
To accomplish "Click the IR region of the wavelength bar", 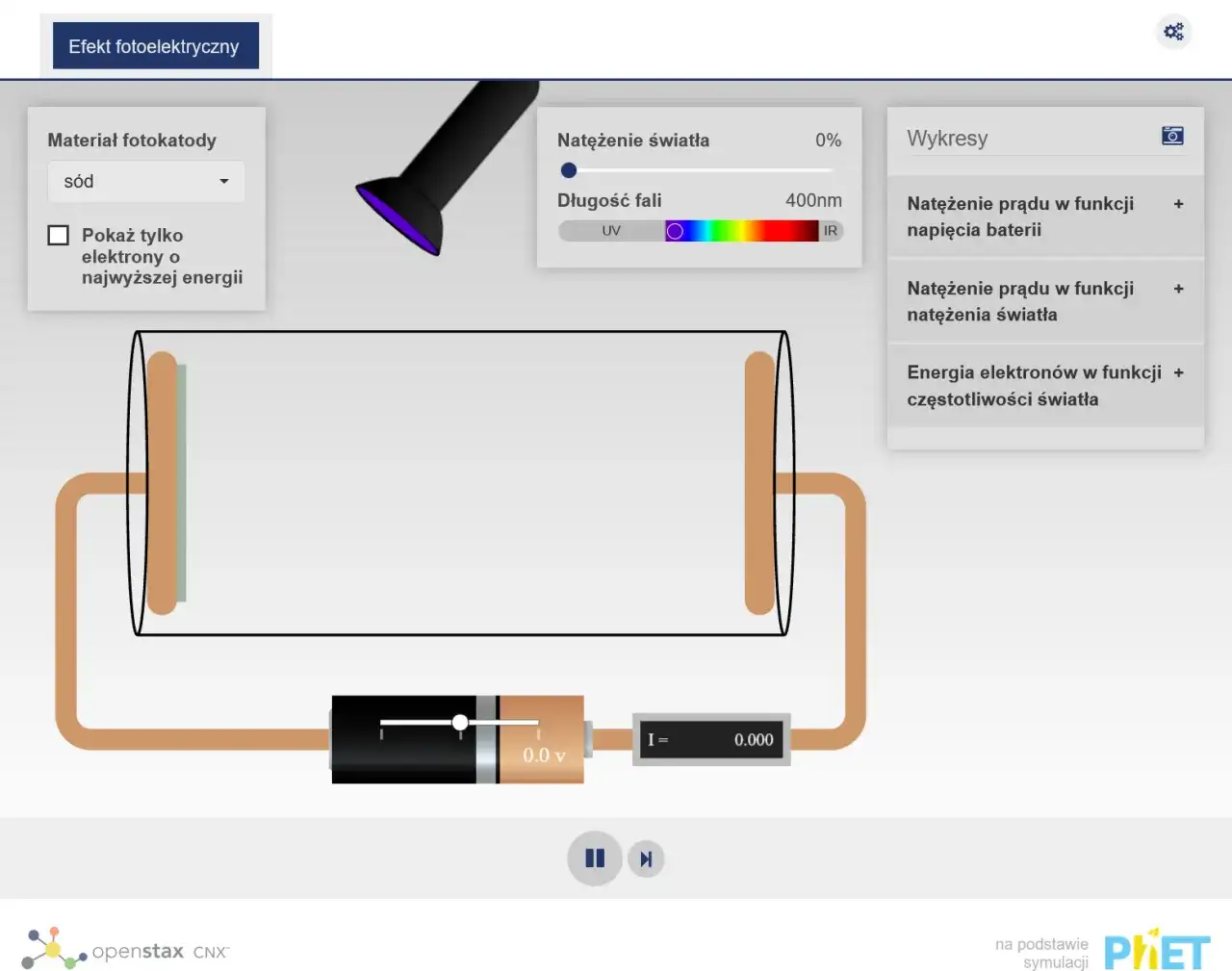I will 830,231.
